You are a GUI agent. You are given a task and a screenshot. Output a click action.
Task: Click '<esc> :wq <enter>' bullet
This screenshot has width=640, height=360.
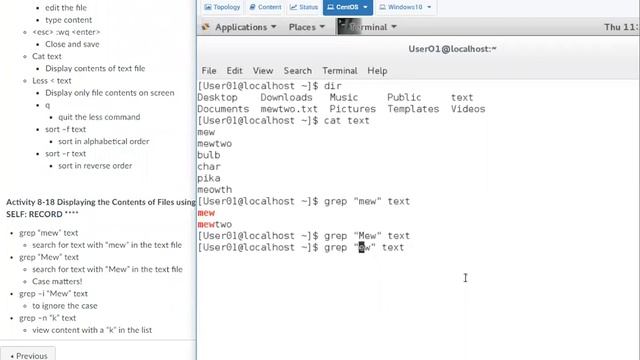pos(66,32)
